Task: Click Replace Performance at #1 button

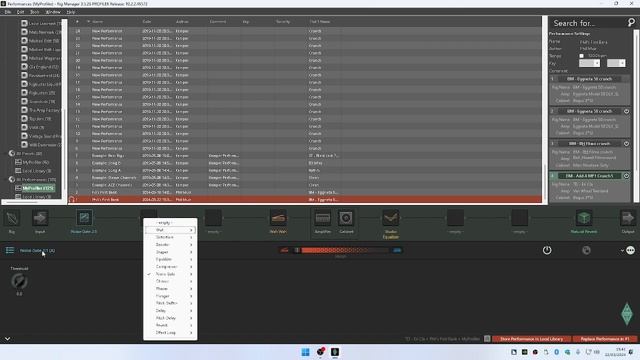Action: click(x=604, y=339)
